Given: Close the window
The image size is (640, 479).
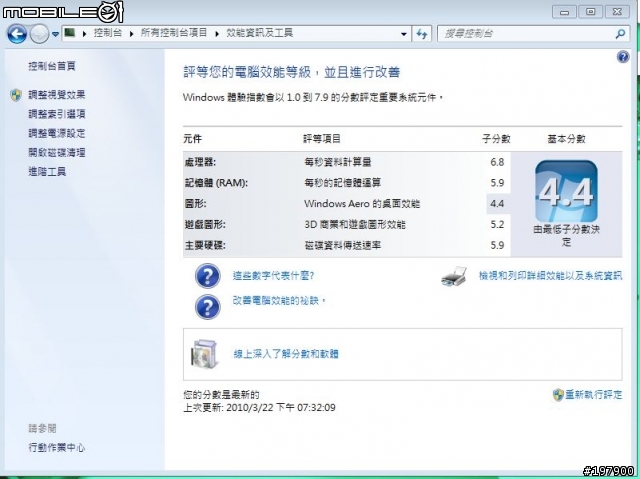Looking at the screenshot, I should pyautogui.click(x=617, y=12).
